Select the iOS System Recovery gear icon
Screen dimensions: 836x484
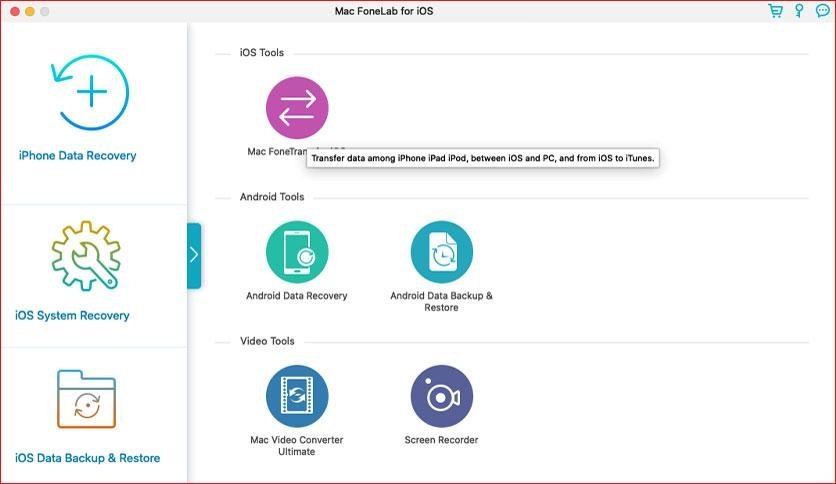86,255
